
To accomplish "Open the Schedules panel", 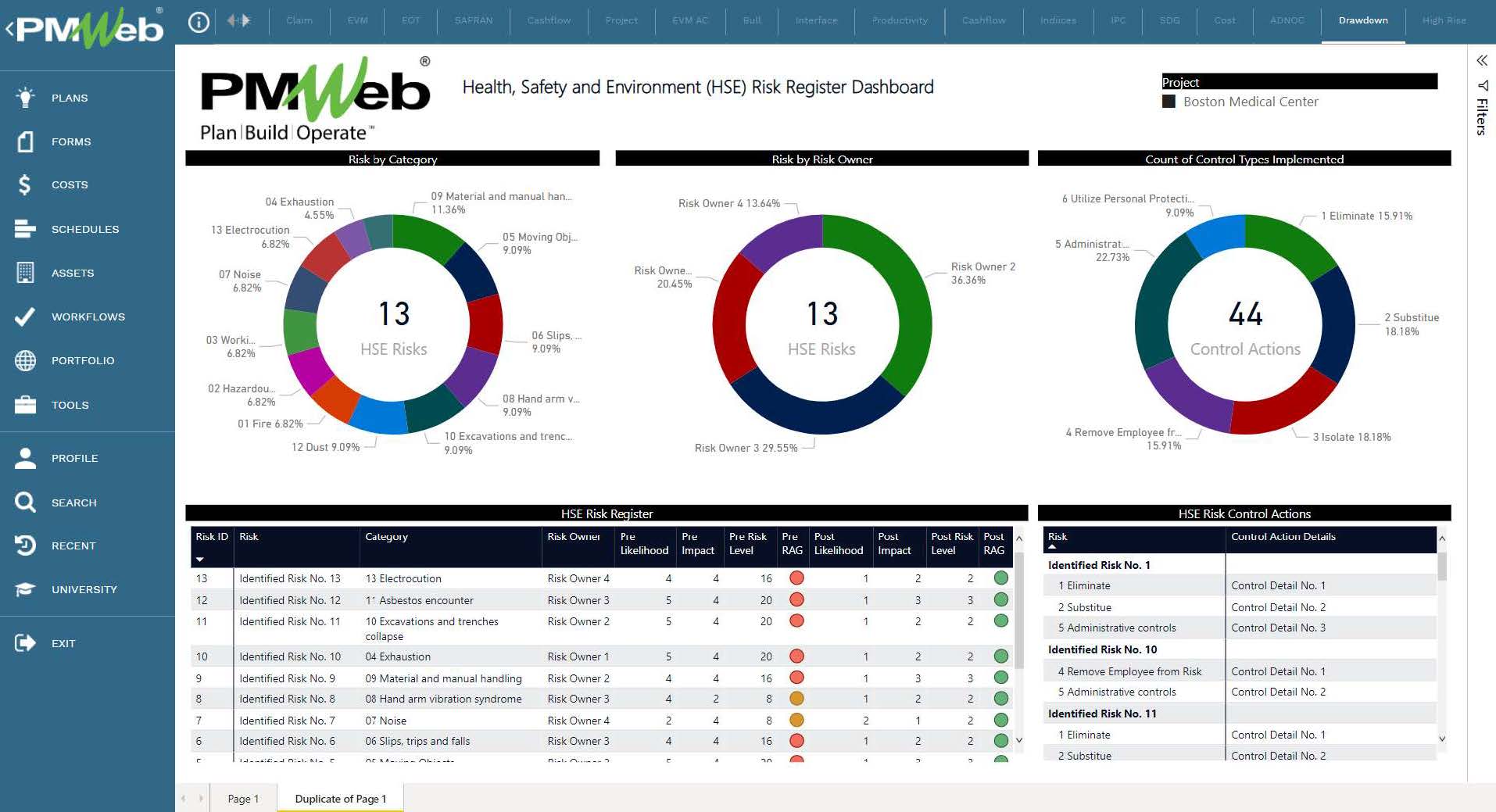I will (85, 229).
